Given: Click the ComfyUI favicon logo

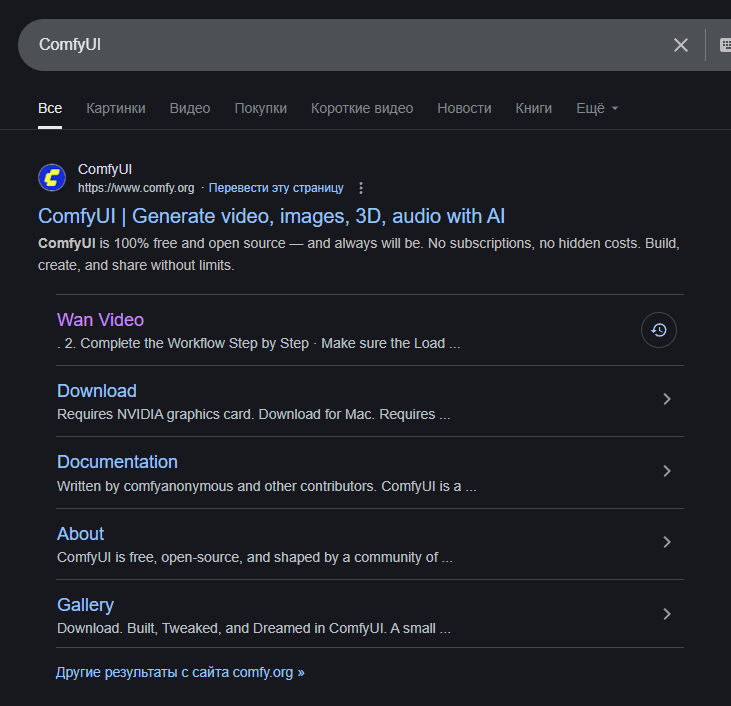Looking at the screenshot, I should tap(52, 178).
